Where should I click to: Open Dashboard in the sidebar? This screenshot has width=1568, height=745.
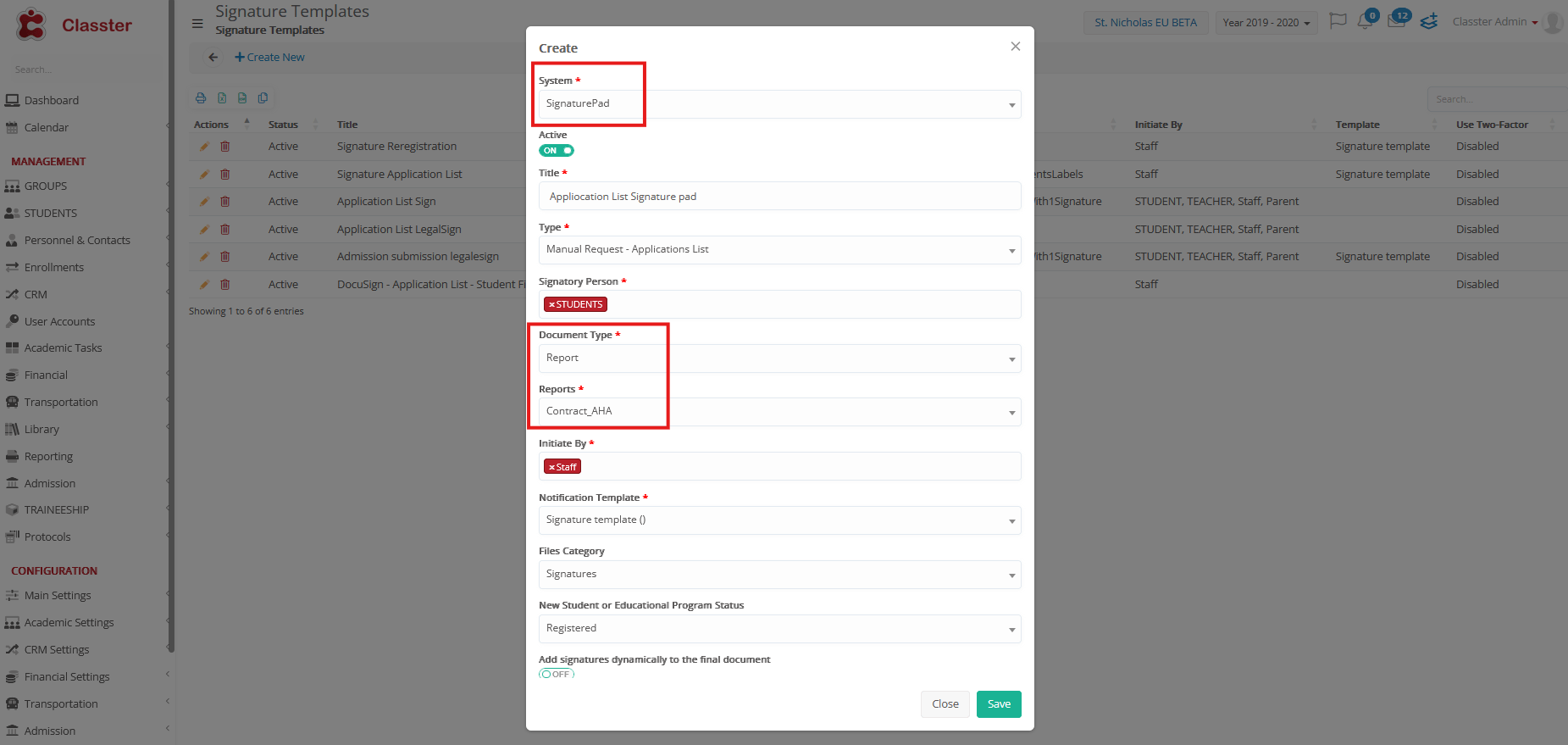(x=51, y=100)
